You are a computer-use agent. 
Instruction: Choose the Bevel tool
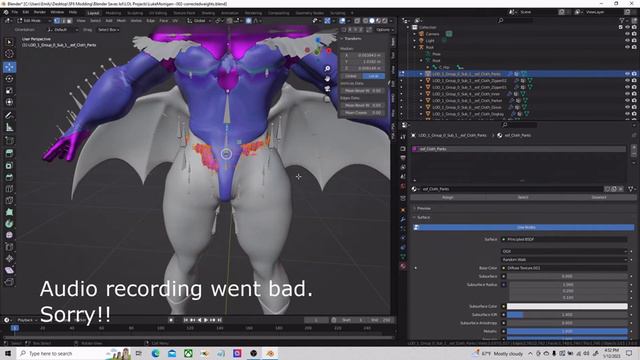[x=9, y=177]
